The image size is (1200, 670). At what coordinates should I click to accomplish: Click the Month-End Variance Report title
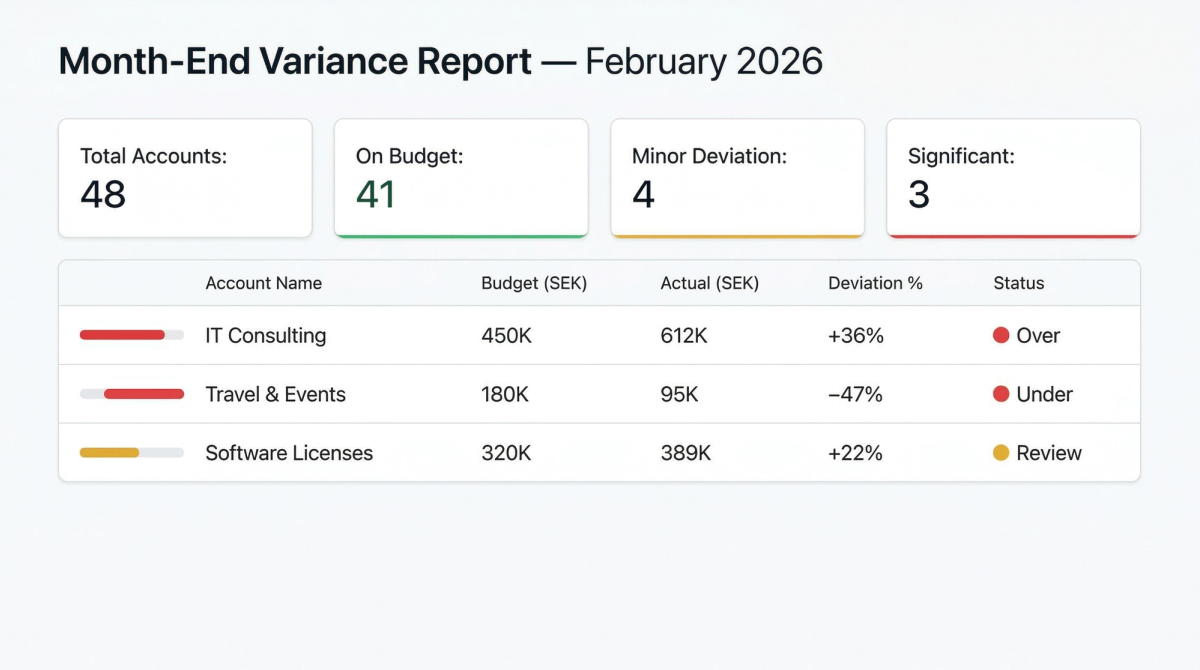pos(295,62)
